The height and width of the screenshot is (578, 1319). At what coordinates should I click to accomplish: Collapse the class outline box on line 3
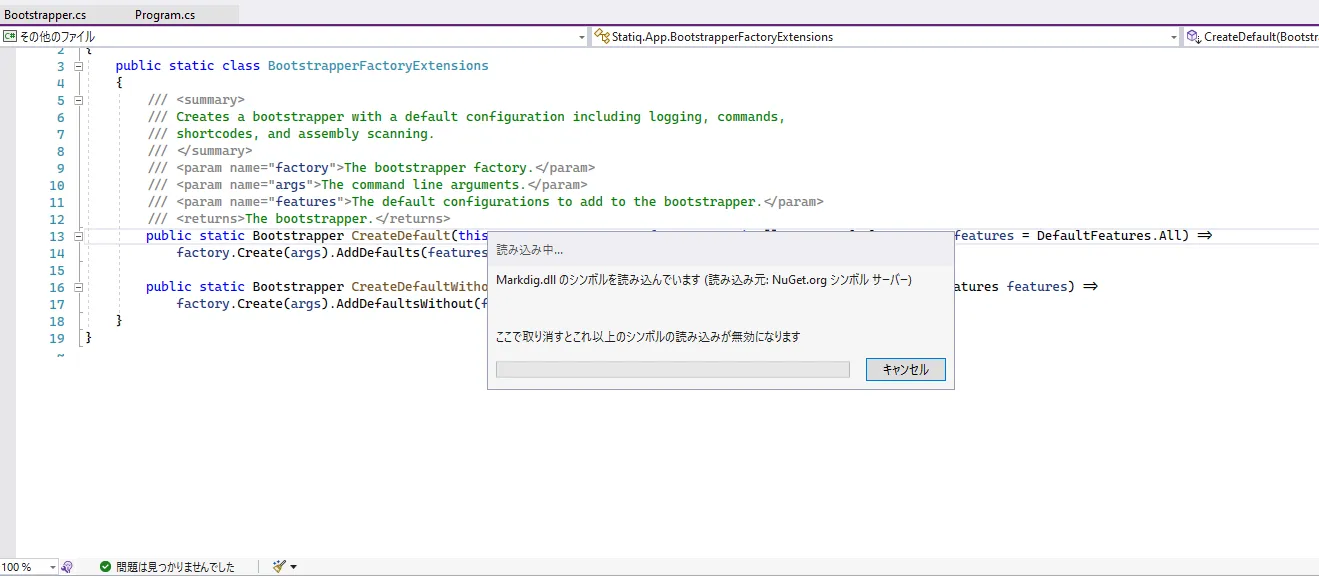[79, 66]
